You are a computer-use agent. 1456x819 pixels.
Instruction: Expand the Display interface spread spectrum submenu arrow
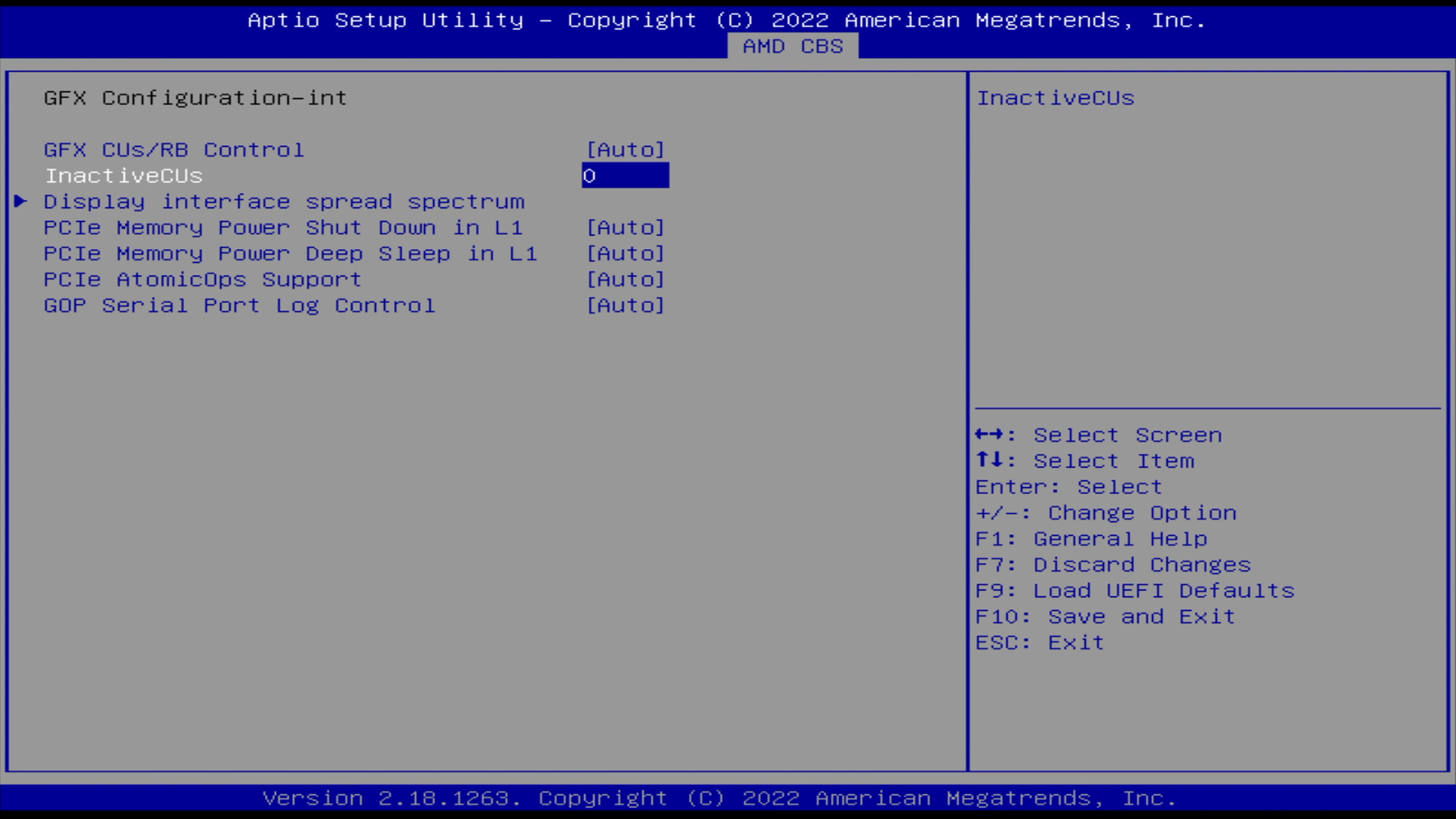(21, 201)
